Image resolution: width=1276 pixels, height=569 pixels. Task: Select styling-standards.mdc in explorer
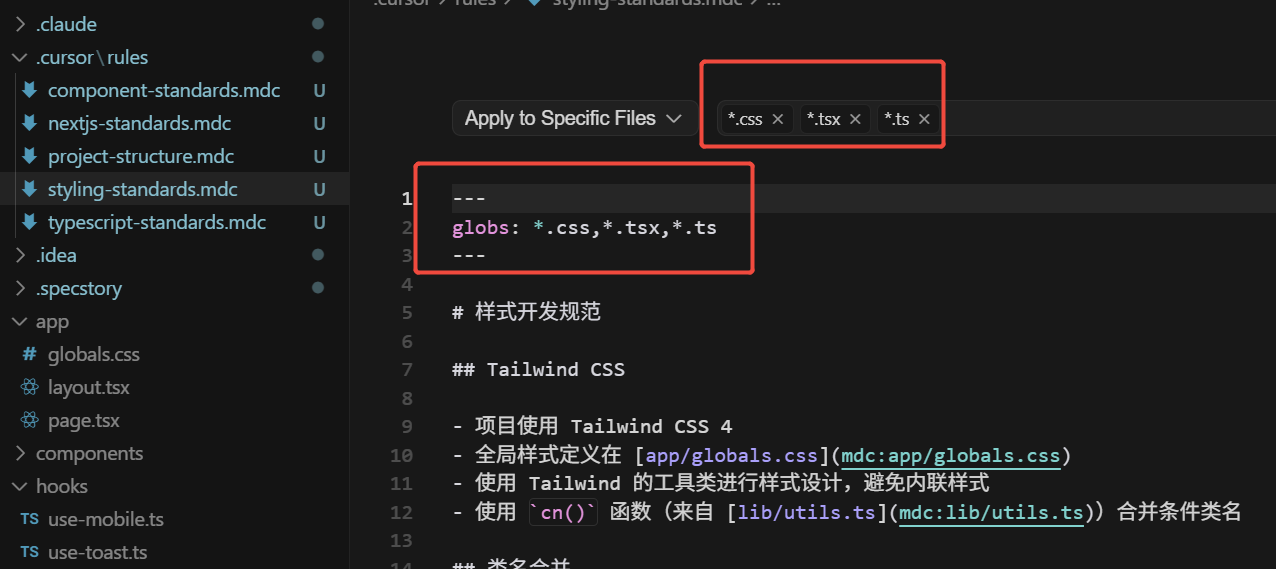click(x=143, y=189)
